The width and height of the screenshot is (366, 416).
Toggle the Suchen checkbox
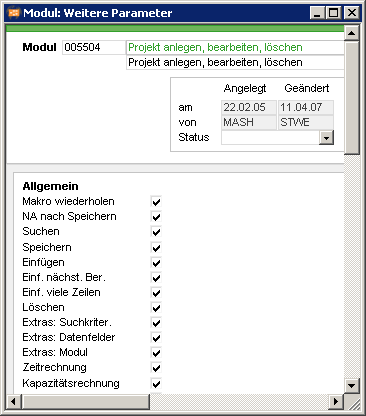click(156, 232)
